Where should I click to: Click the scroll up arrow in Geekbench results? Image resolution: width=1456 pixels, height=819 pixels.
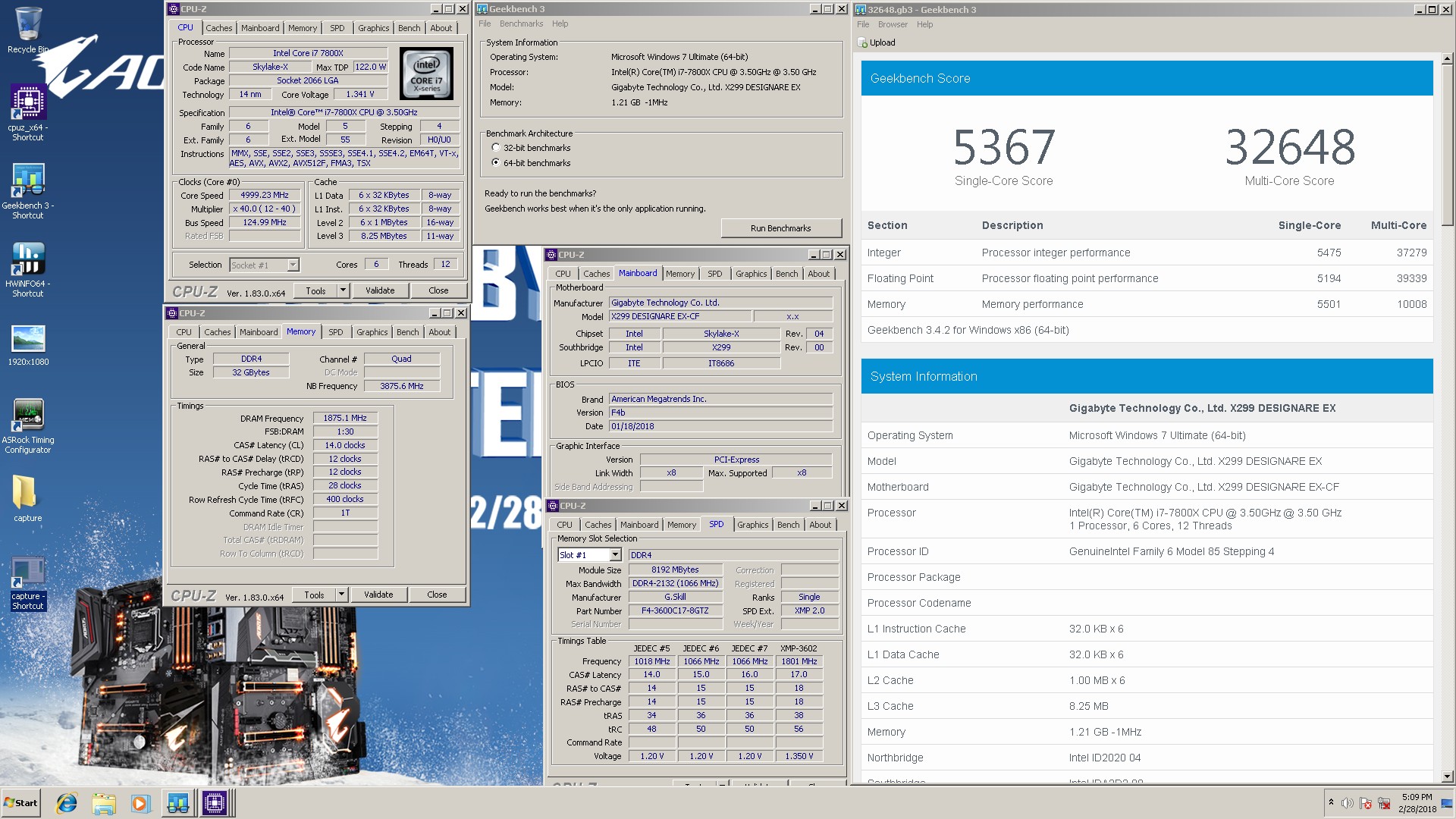click(1447, 58)
